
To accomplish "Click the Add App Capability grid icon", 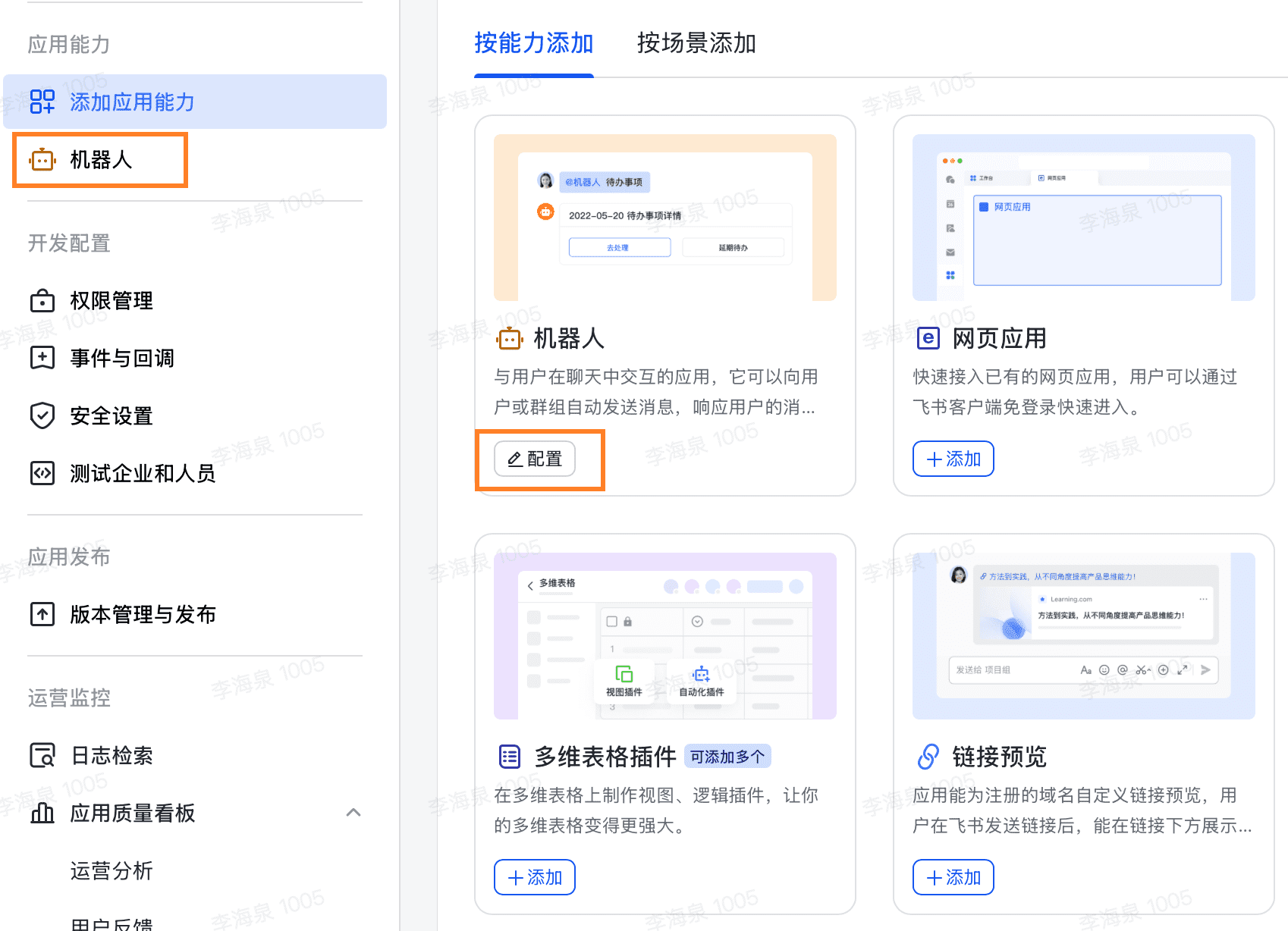I will pos(42,102).
